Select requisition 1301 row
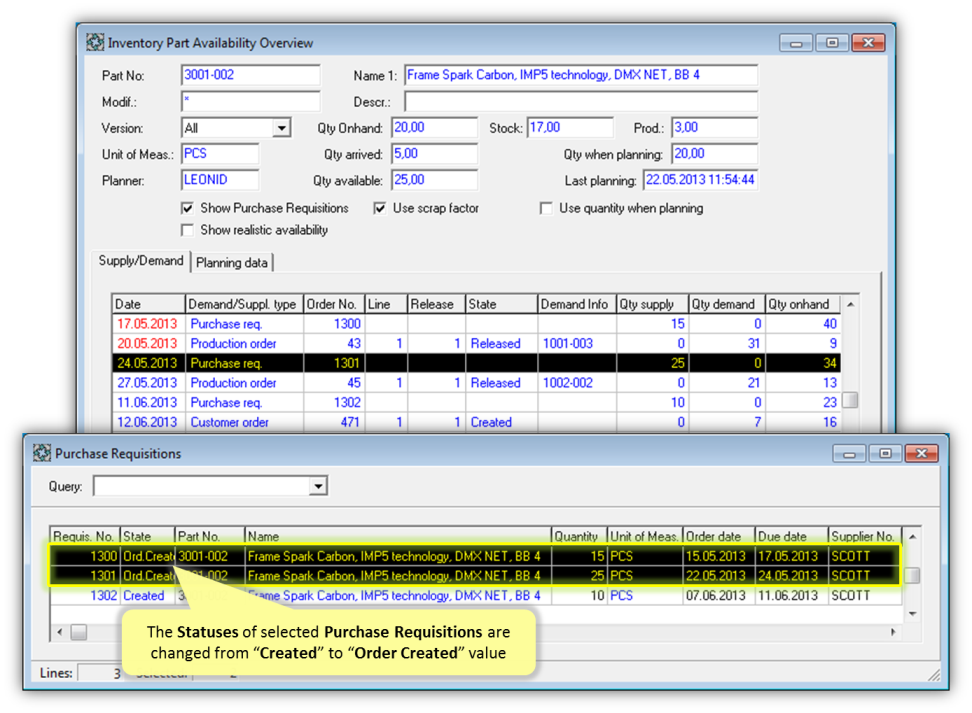This screenshot has width=972, height=713. [475, 576]
